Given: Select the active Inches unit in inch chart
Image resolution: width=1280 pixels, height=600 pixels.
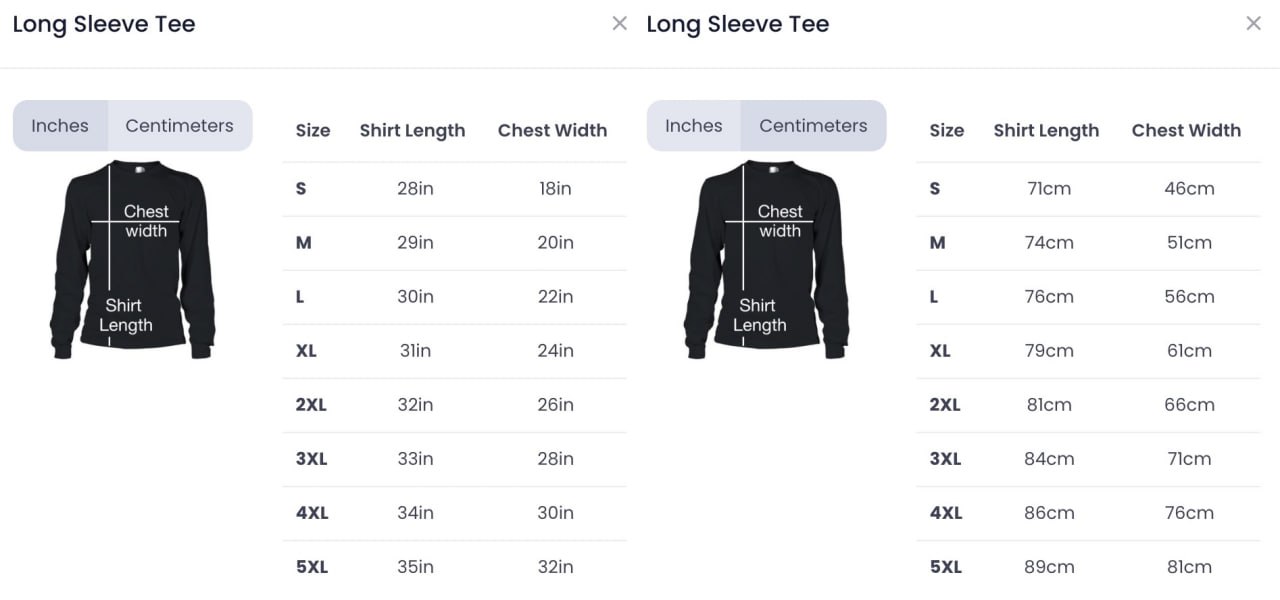Looking at the screenshot, I should [x=60, y=126].
